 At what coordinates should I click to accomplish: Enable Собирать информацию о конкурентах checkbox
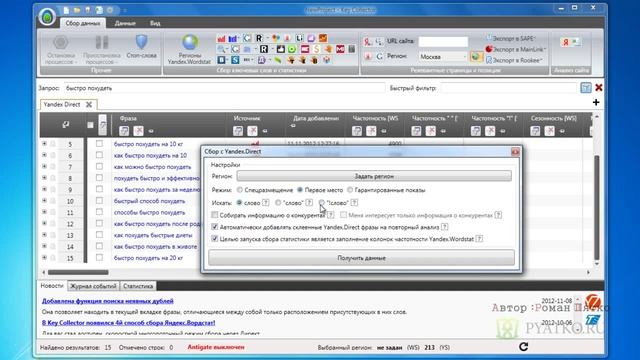[215, 215]
